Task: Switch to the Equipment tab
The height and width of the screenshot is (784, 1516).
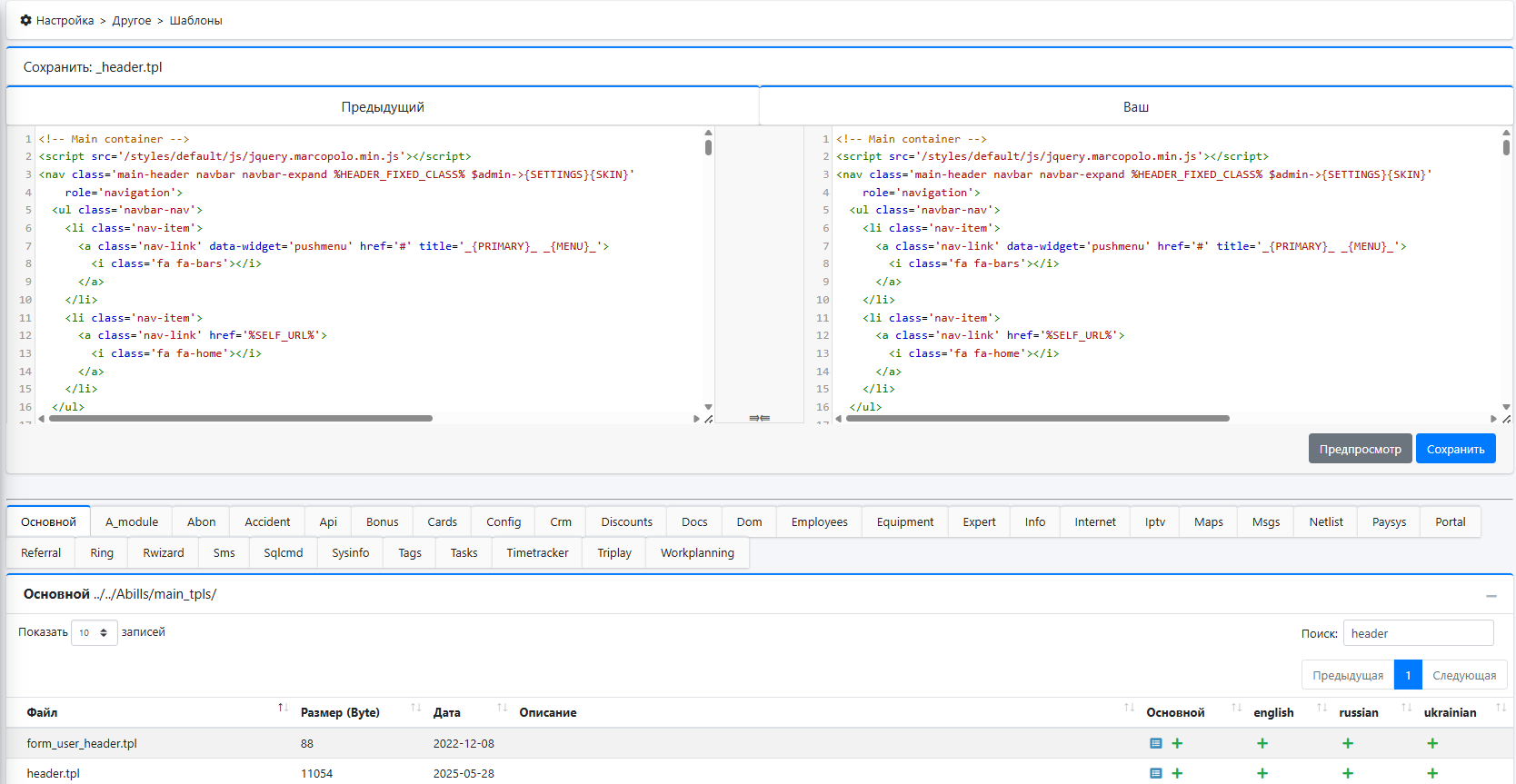Action: click(x=905, y=521)
